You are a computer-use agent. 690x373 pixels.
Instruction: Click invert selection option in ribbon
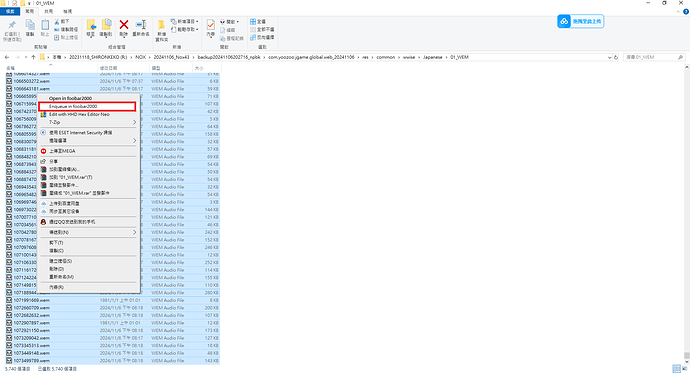click(262, 37)
